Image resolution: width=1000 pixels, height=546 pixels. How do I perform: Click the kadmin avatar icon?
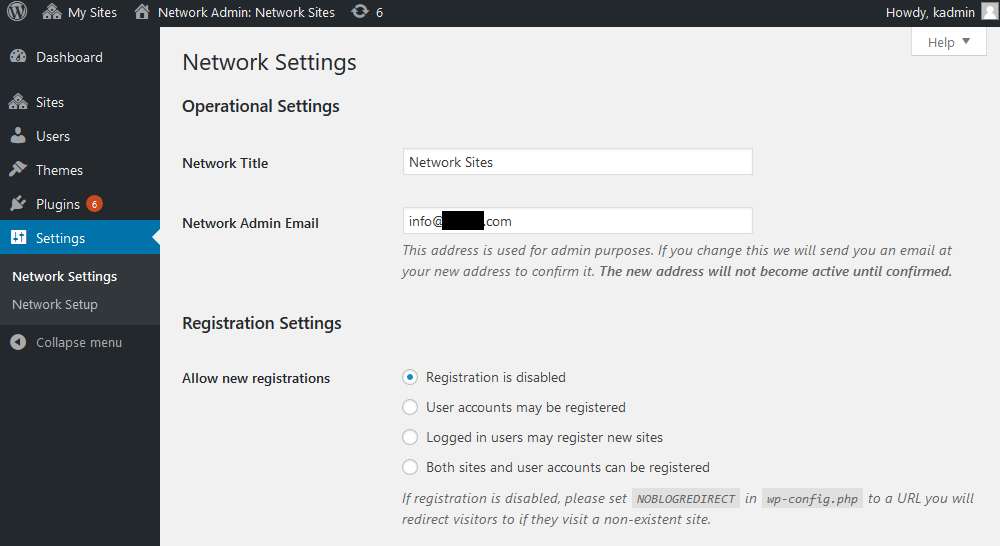tap(988, 13)
